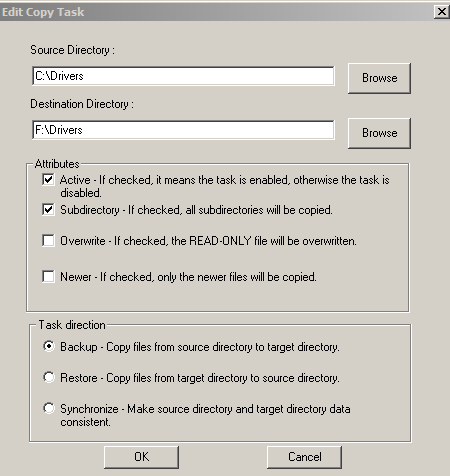
Task: Click the Attributes group box label
Action: click(x=57, y=164)
